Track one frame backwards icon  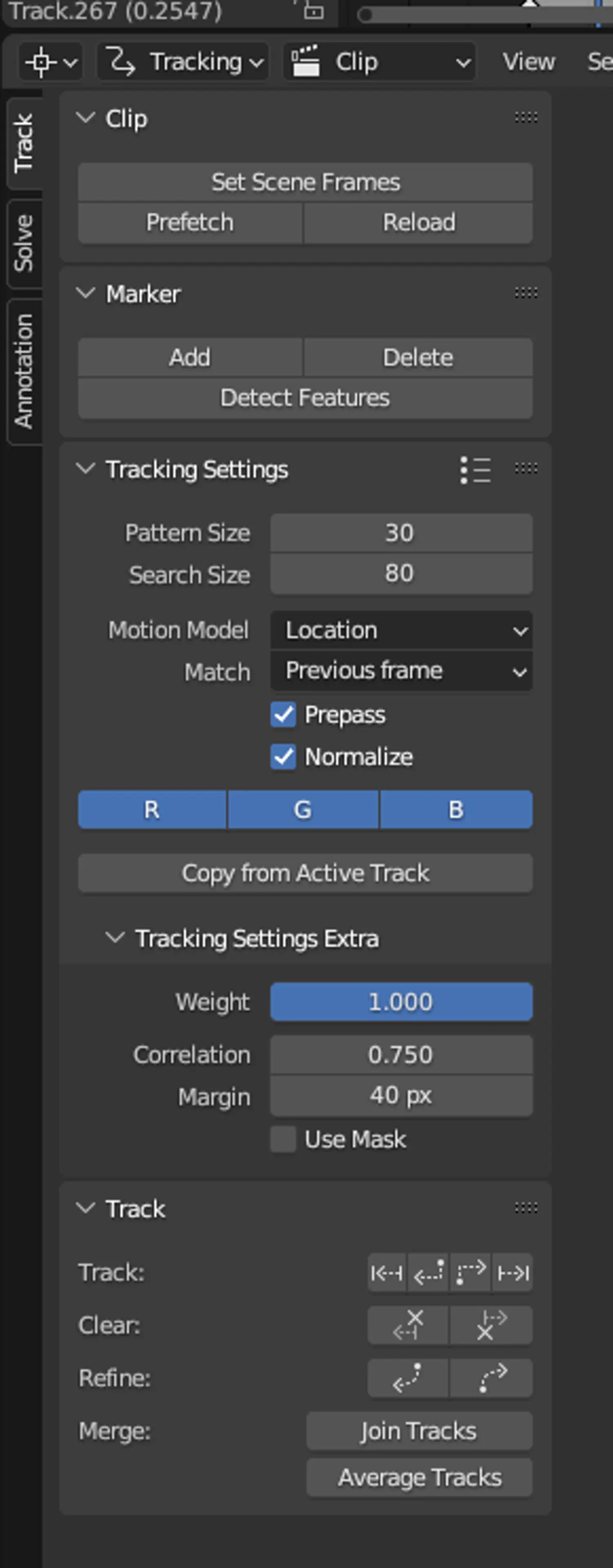pos(429,1272)
